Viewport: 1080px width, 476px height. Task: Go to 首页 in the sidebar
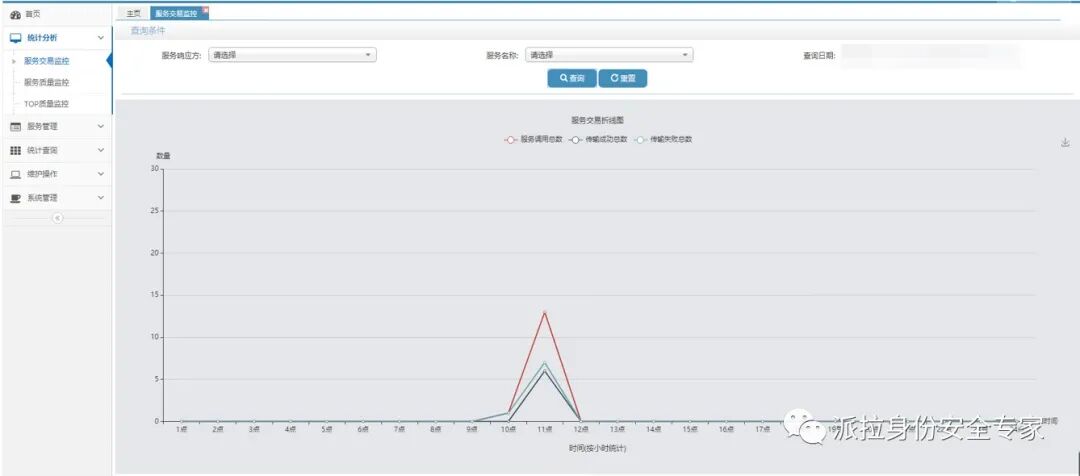(33, 14)
